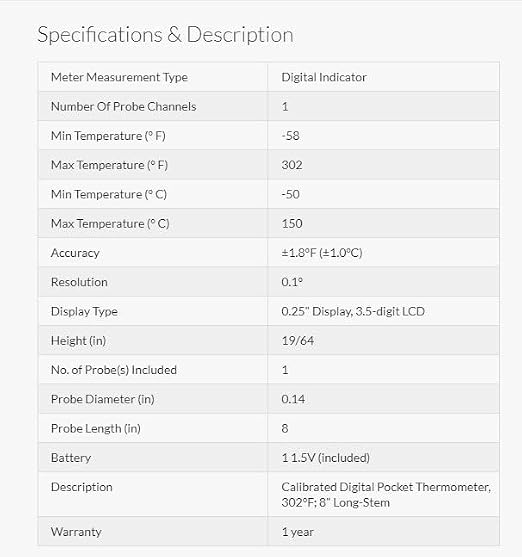This screenshot has width=522, height=557.
Task: Click the Display Type value text
Action: tap(353, 312)
